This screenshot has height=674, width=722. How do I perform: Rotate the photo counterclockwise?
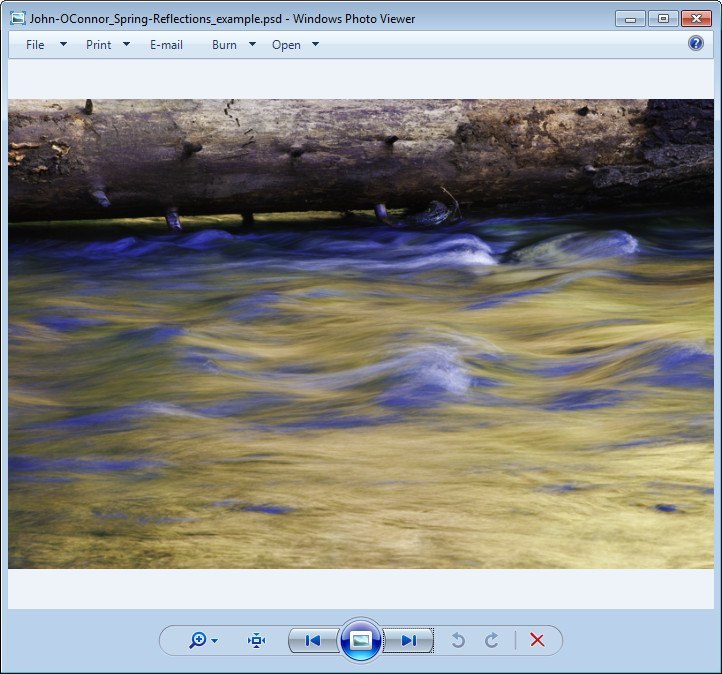tap(458, 640)
